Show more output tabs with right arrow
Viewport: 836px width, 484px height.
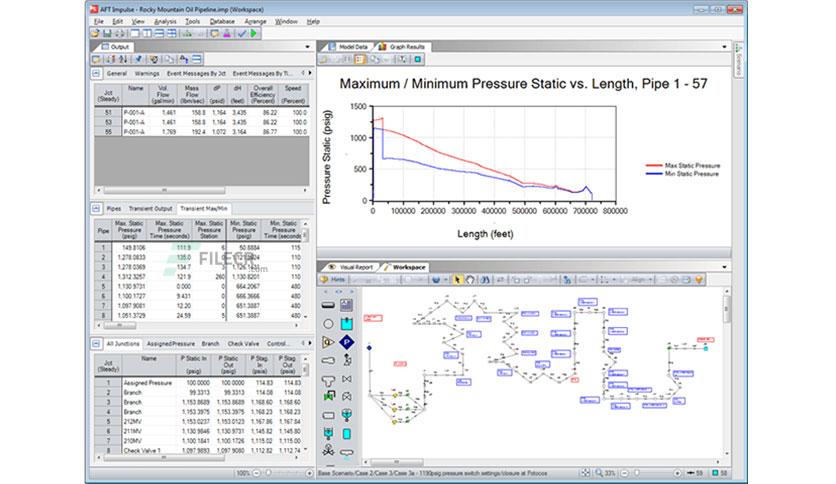[310, 73]
